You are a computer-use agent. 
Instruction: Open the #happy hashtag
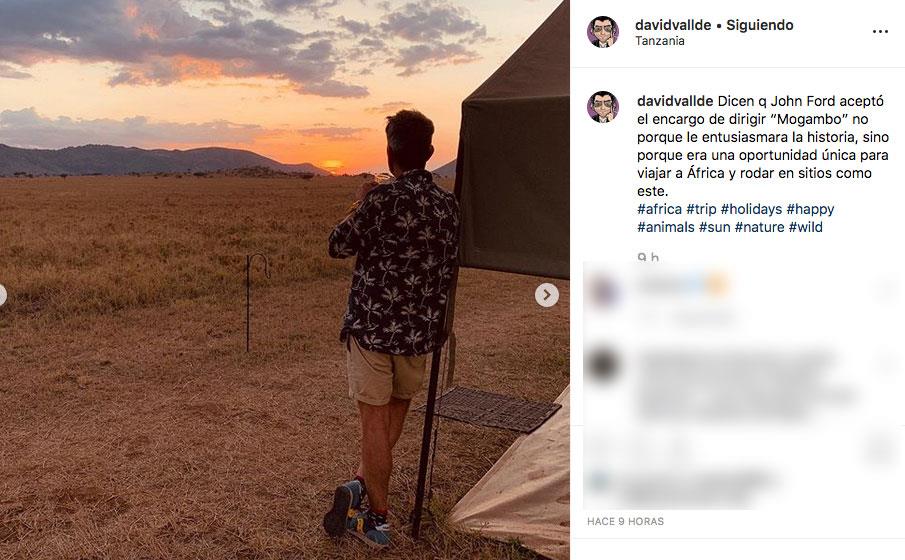[810, 209]
